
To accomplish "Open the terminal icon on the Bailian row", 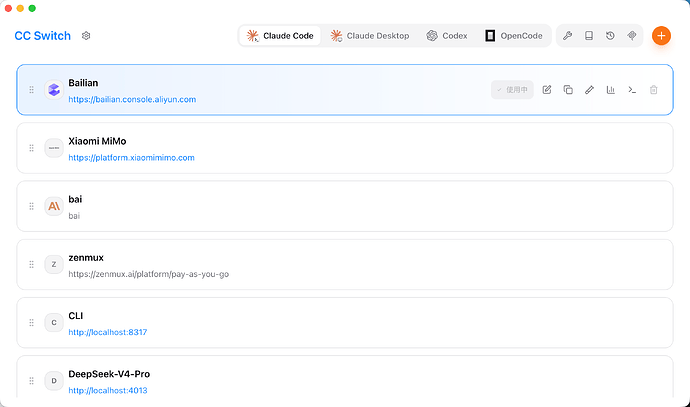I will coord(632,90).
